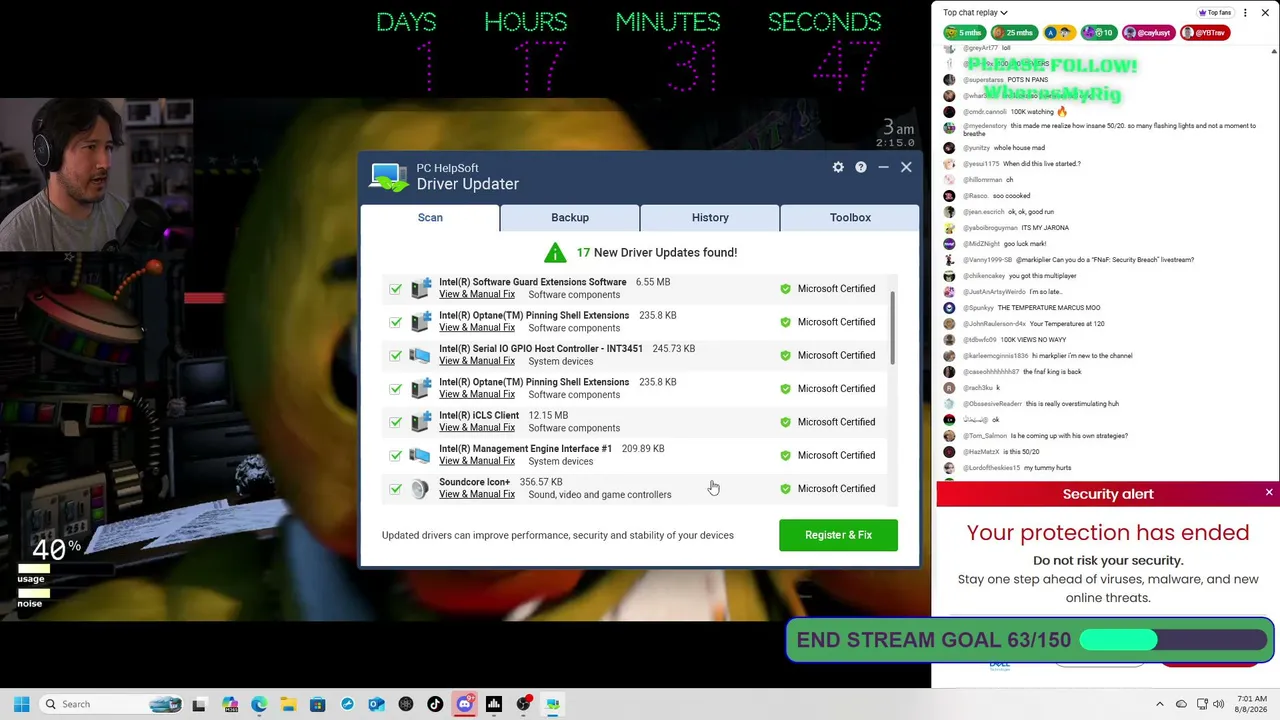
Task: Open View & Manual Fix for Software Guard Extensions
Action: (x=477, y=295)
